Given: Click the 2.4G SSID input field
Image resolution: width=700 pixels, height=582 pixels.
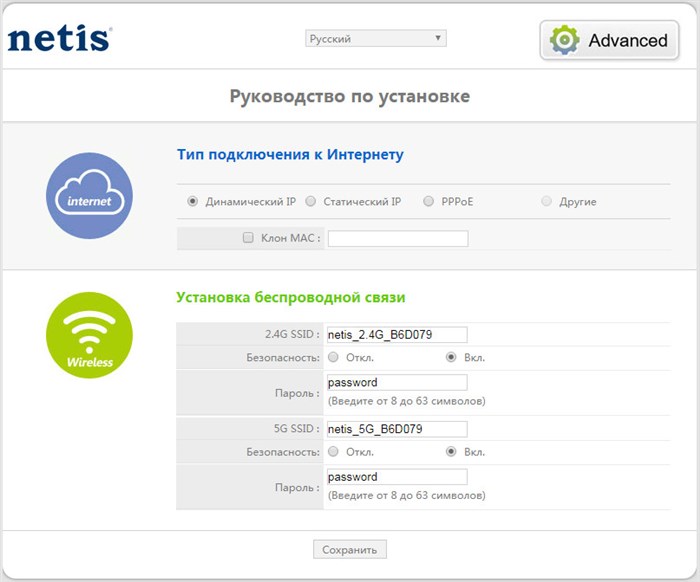Looking at the screenshot, I should pyautogui.click(x=397, y=334).
